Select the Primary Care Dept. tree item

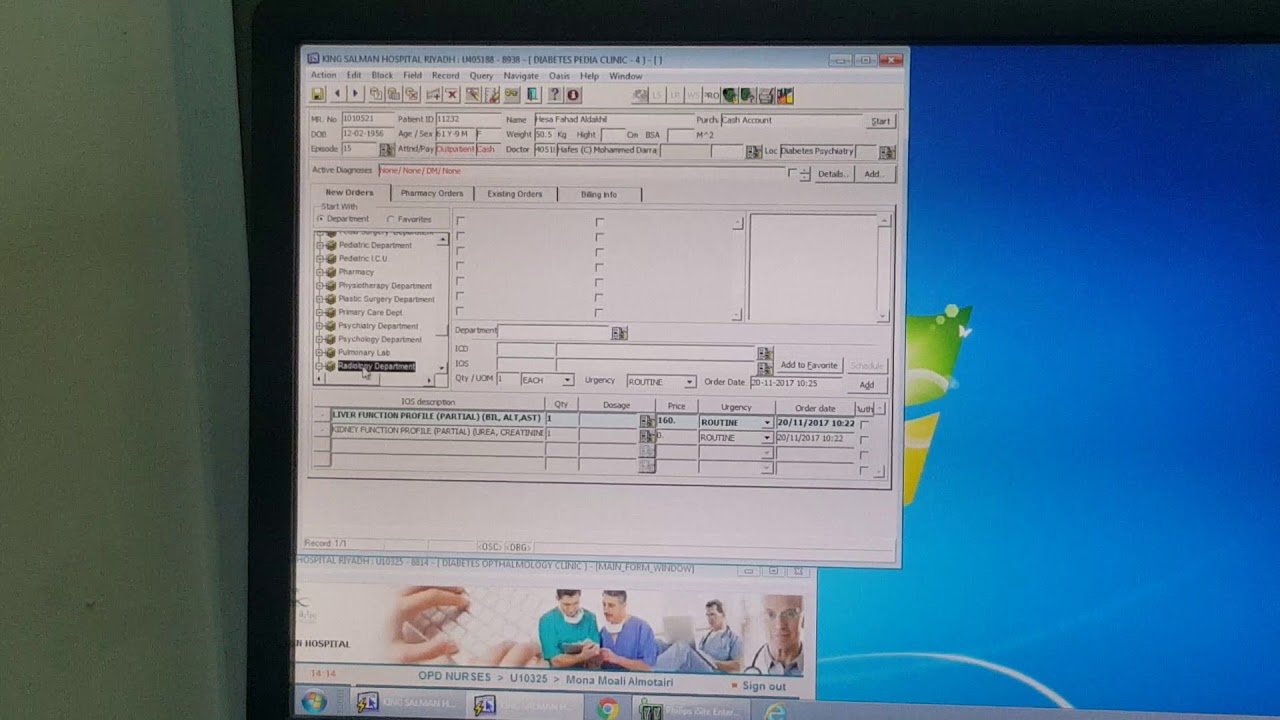click(x=371, y=312)
